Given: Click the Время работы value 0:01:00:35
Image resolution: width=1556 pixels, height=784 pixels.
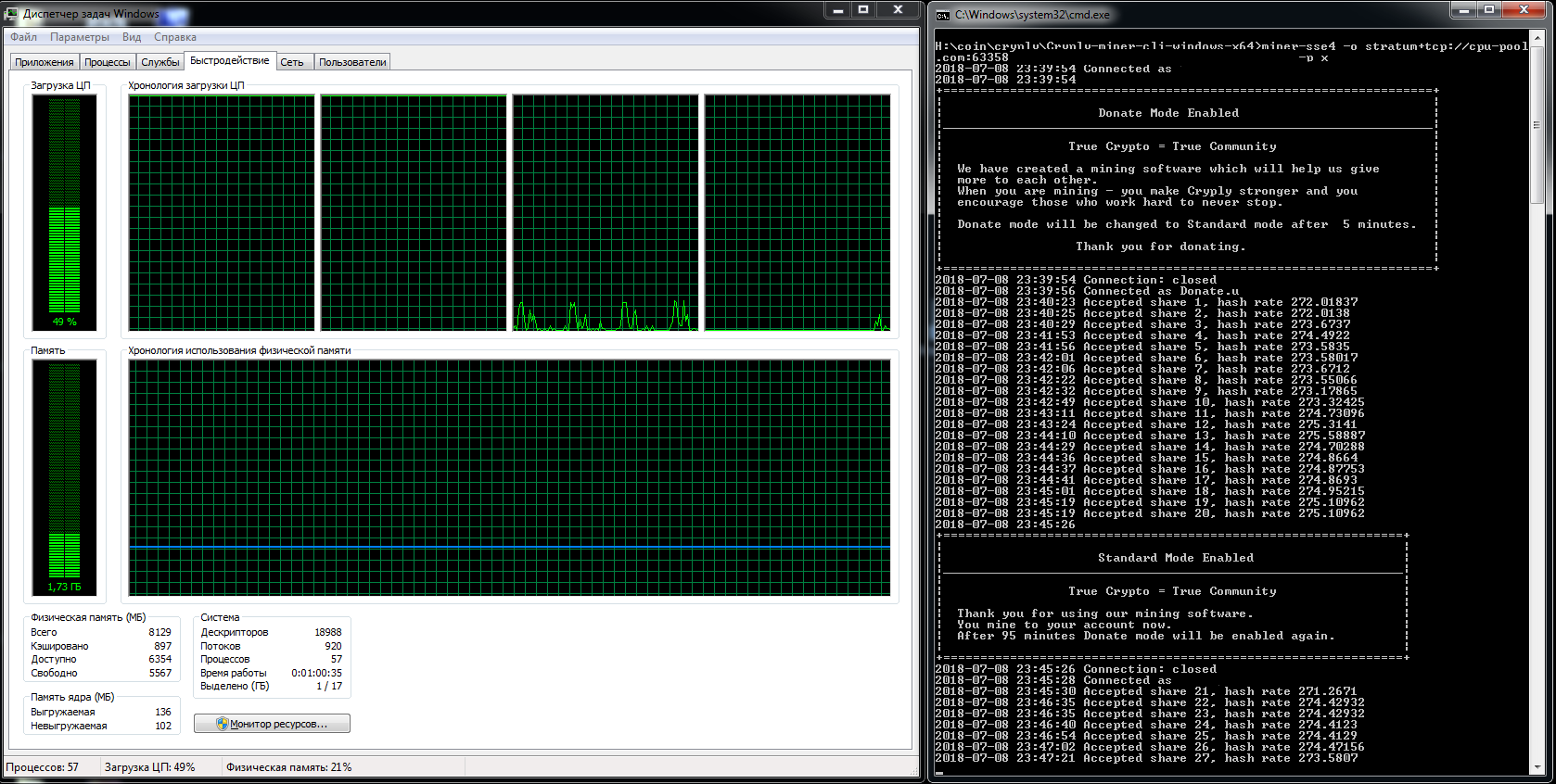Looking at the screenshot, I should click(316, 673).
